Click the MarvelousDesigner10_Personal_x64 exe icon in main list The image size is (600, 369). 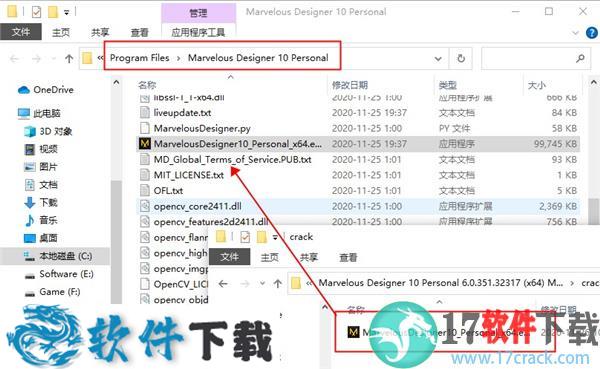click(145, 144)
